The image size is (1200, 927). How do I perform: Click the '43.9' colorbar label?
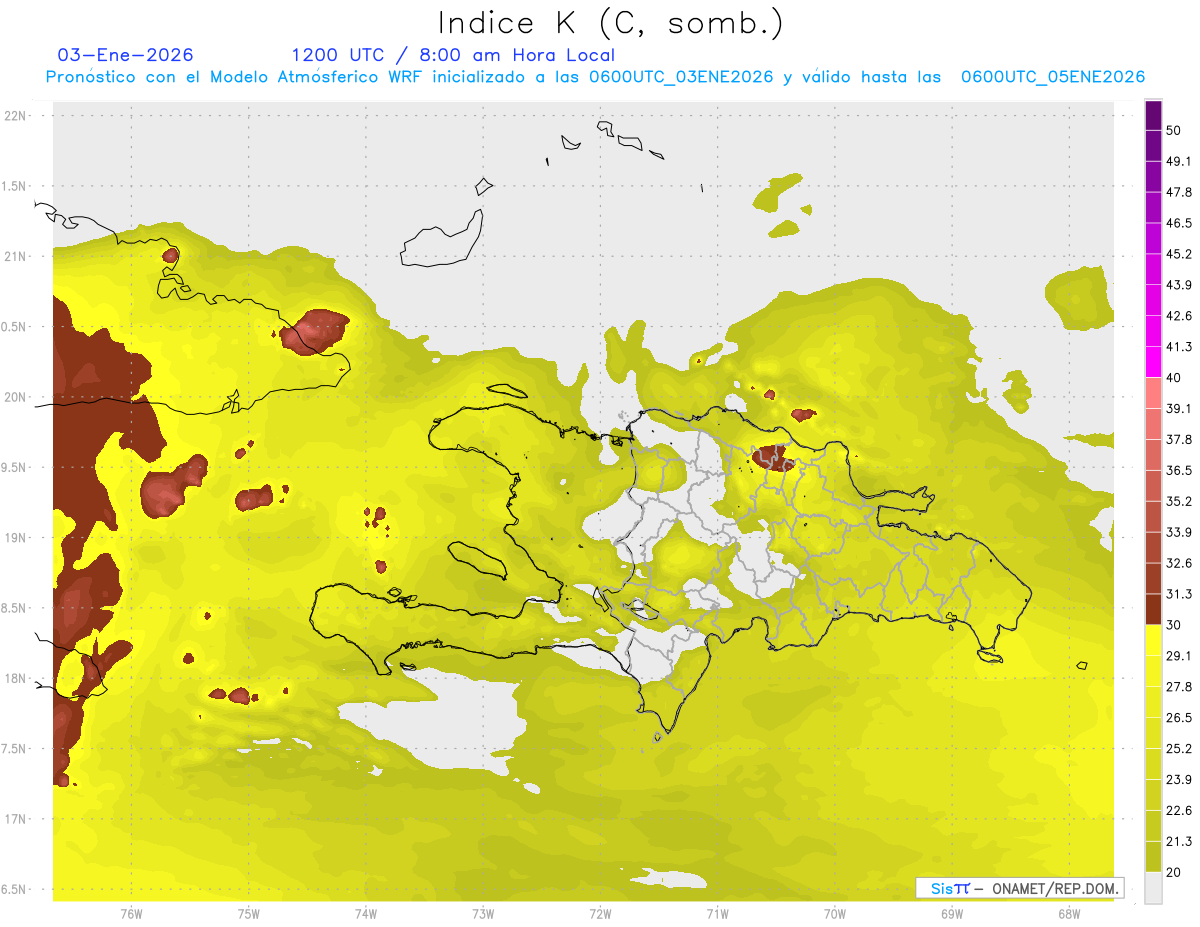tap(1178, 285)
